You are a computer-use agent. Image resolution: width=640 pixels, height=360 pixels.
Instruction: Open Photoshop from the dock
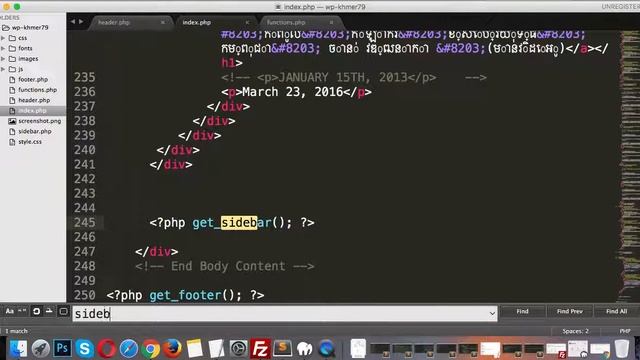pos(62,349)
